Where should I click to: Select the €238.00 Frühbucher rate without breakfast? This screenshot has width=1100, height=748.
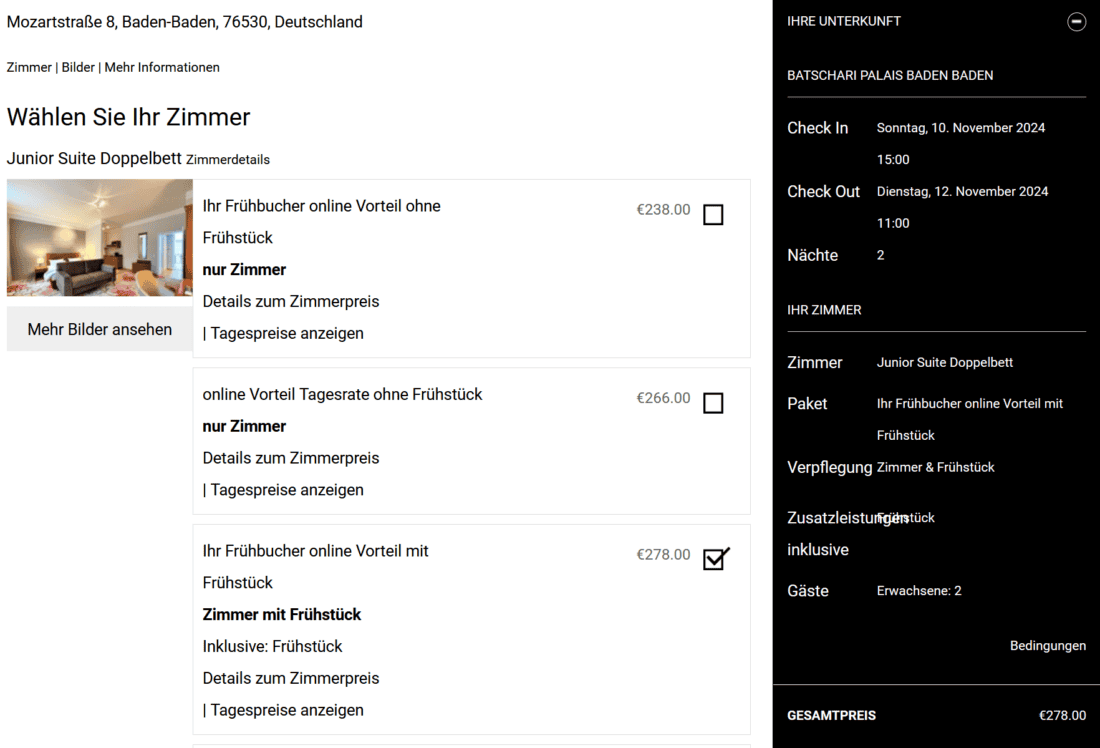(713, 215)
